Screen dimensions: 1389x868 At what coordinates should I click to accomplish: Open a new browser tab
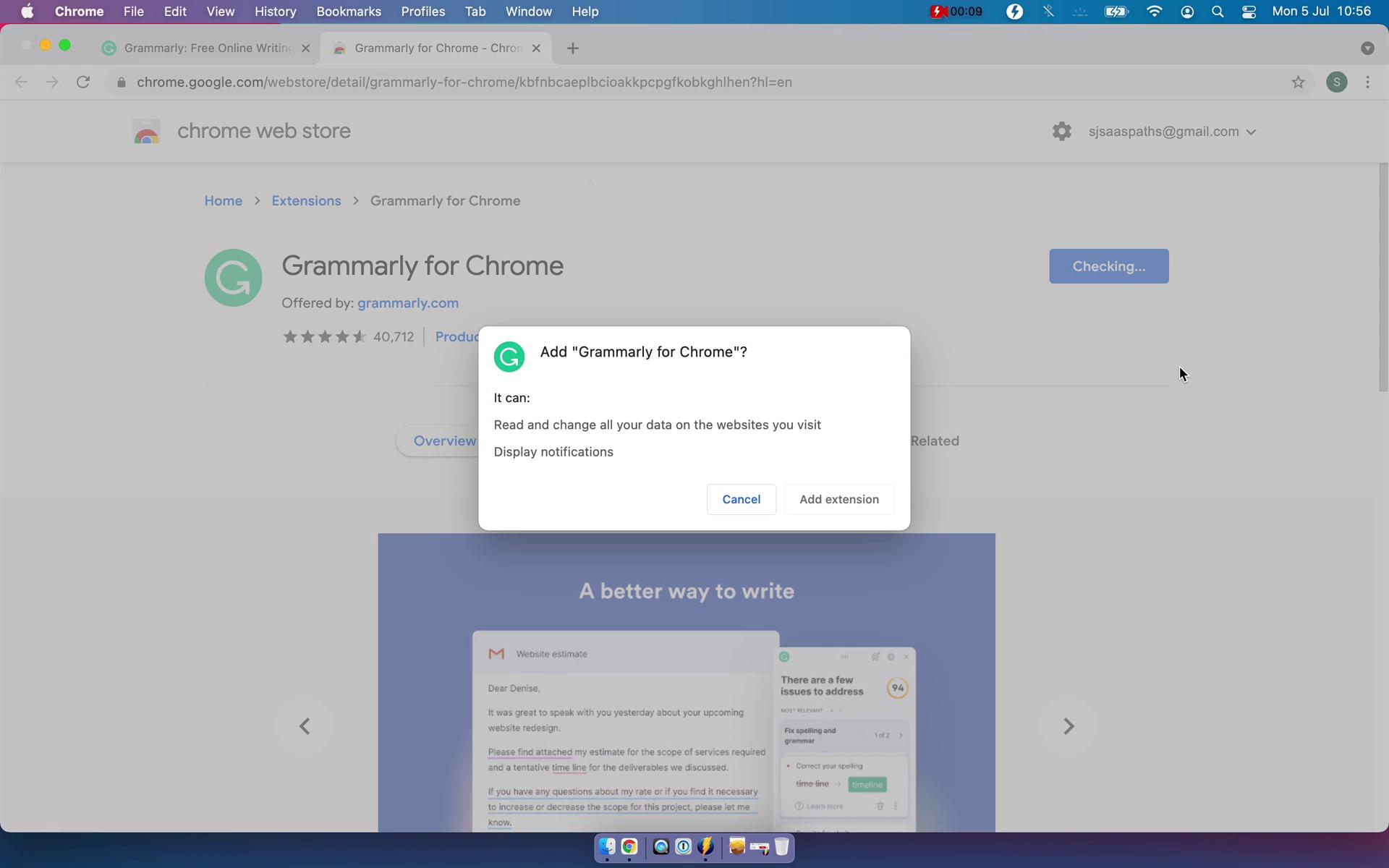pyautogui.click(x=573, y=48)
